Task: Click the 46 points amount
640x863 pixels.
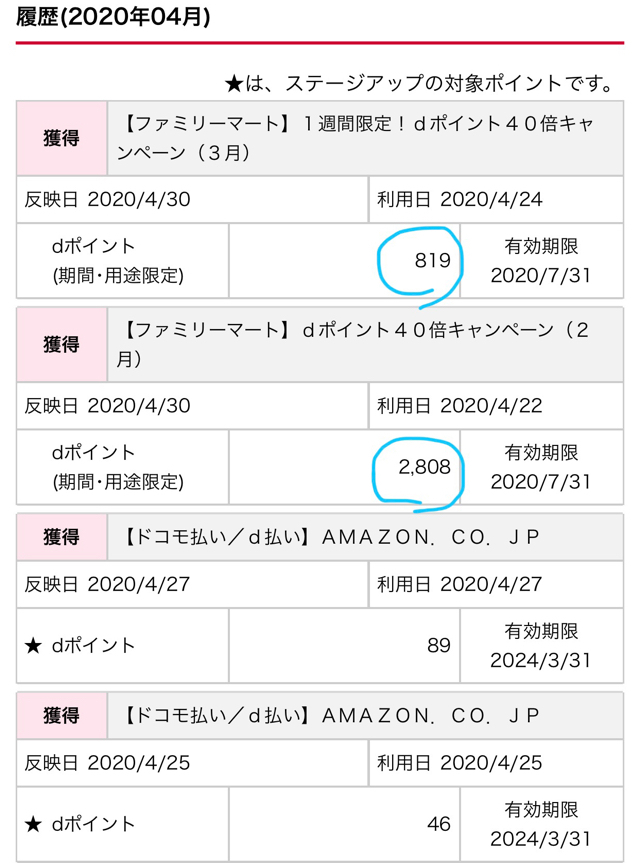Action: coord(439,824)
